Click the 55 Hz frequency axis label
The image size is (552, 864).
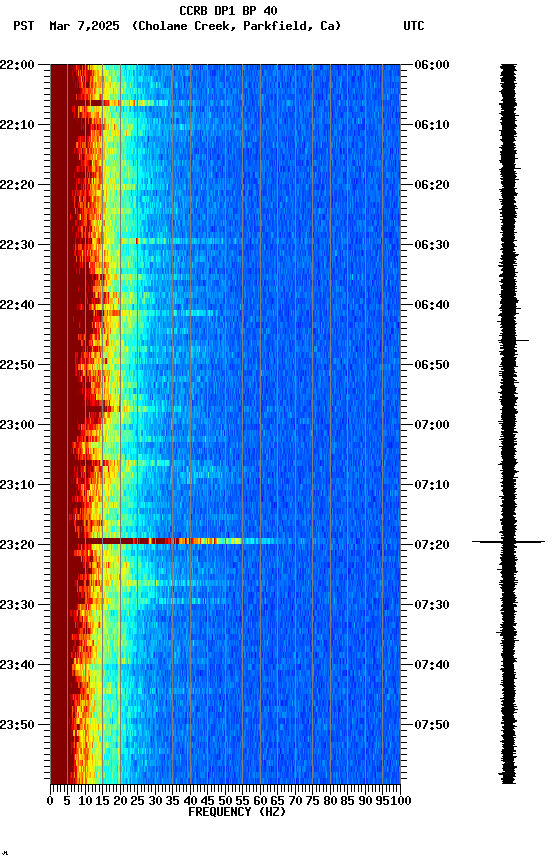click(242, 802)
